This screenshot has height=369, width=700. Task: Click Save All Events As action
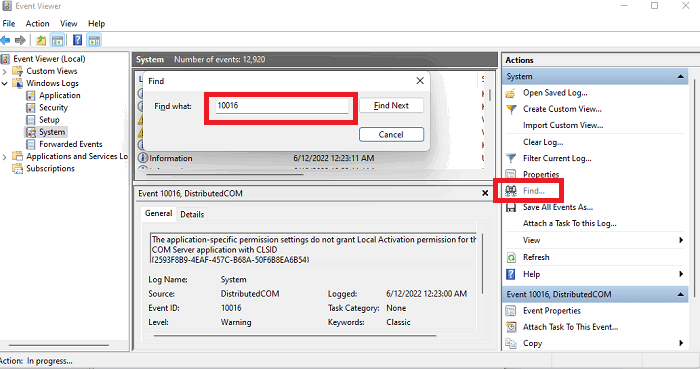(558, 207)
